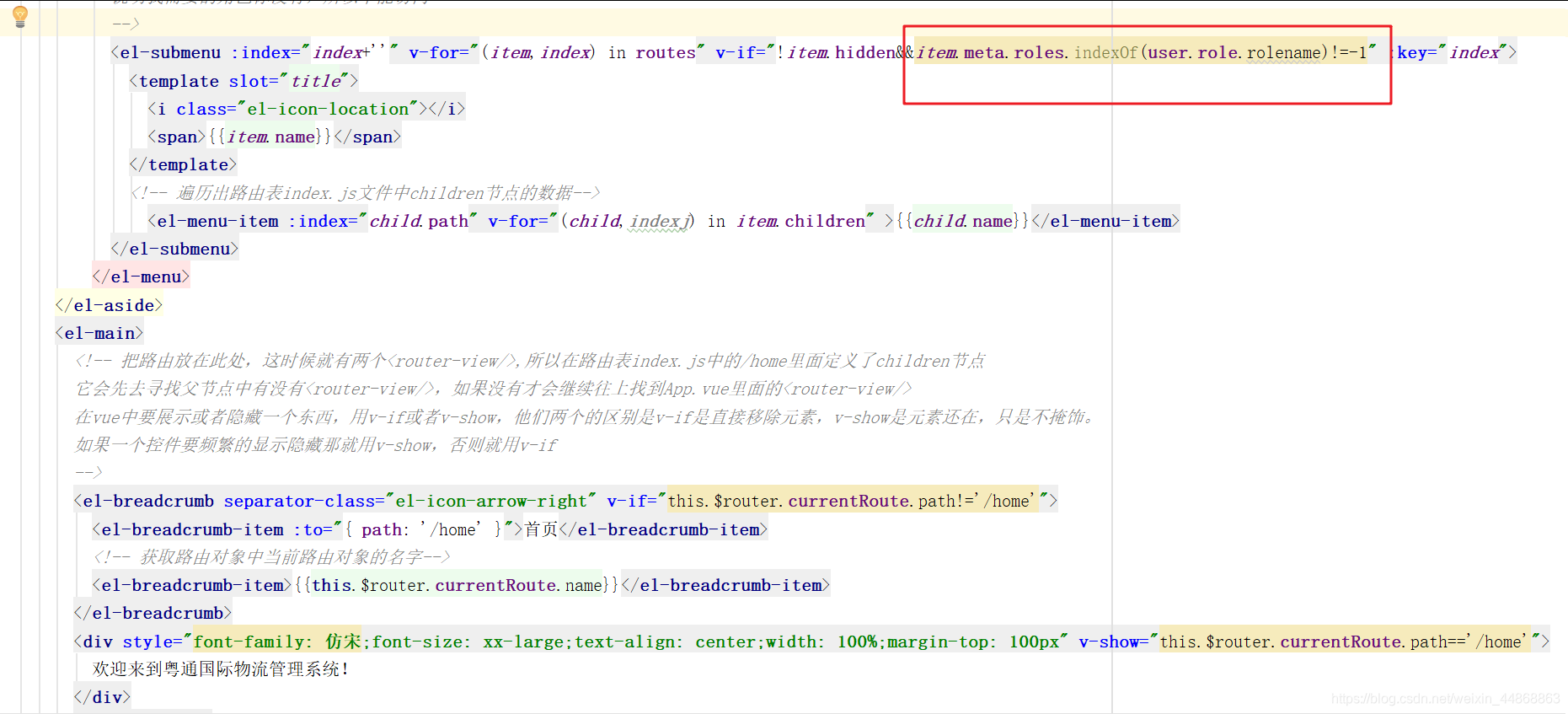Click the {{child.name}} expression
This screenshot has width=1568, height=714.
(962, 221)
